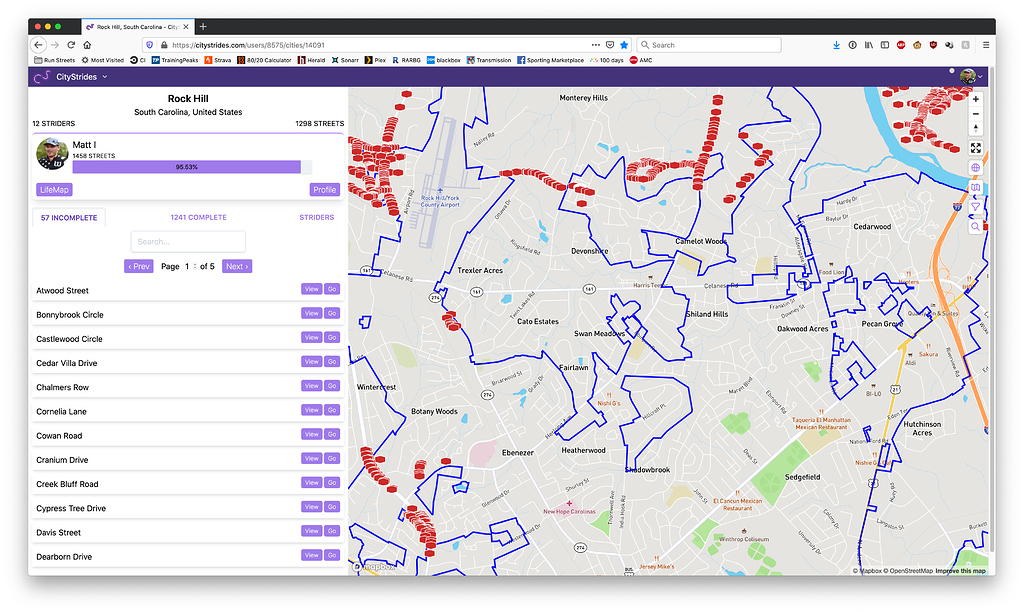Viewport: 1024px width, 613px height.
Task: Toggle the compass reset control on the map
Action: coord(976,128)
